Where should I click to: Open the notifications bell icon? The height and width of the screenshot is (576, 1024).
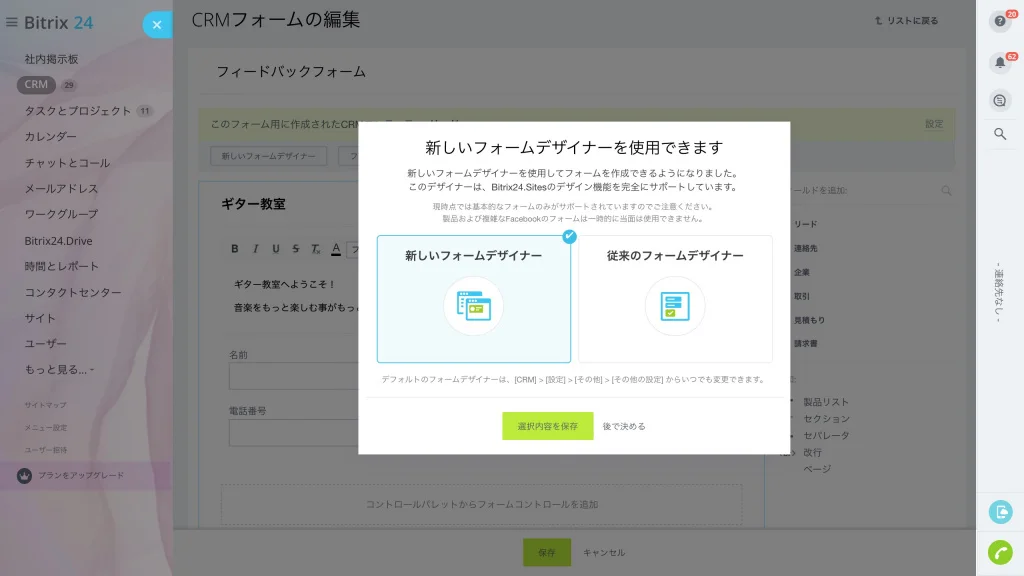pos(1000,63)
